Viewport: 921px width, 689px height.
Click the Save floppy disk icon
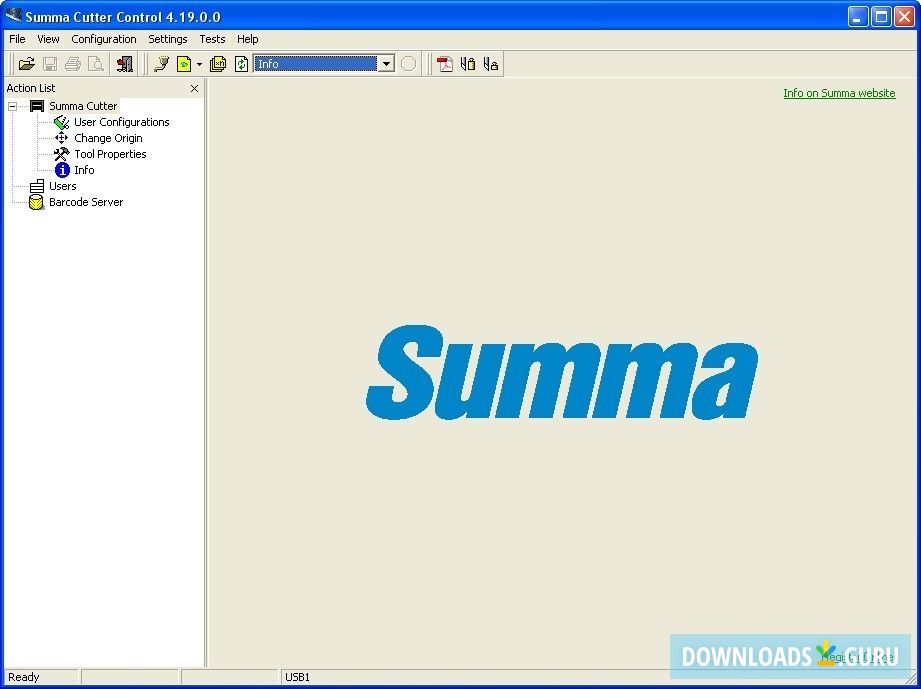pos(50,64)
